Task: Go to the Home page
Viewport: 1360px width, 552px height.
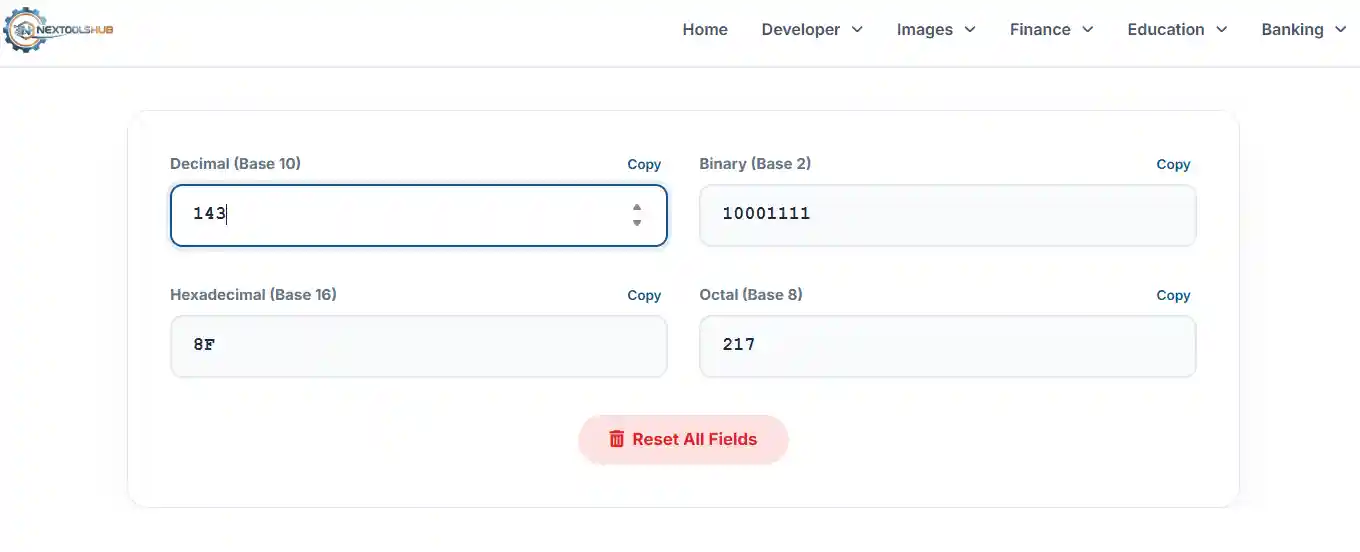Action: point(705,30)
